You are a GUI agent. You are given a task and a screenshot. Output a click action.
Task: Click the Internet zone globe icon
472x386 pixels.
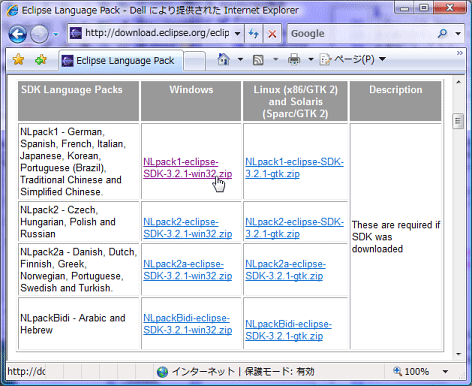click(162, 371)
